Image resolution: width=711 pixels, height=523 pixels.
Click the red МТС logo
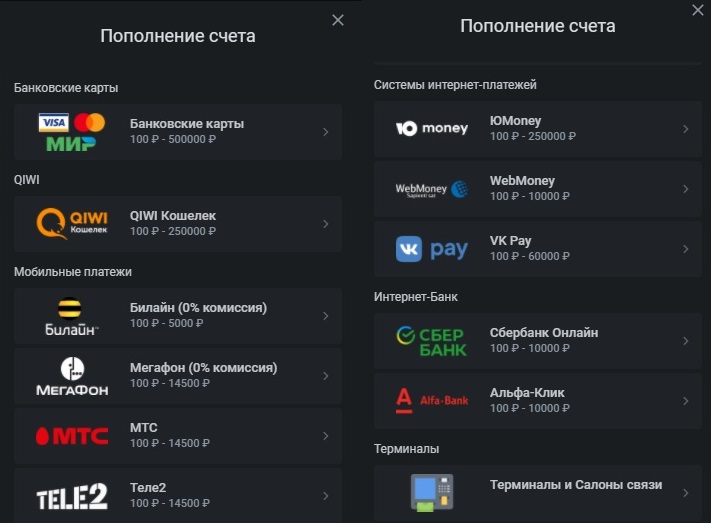(x=72, y=436)
